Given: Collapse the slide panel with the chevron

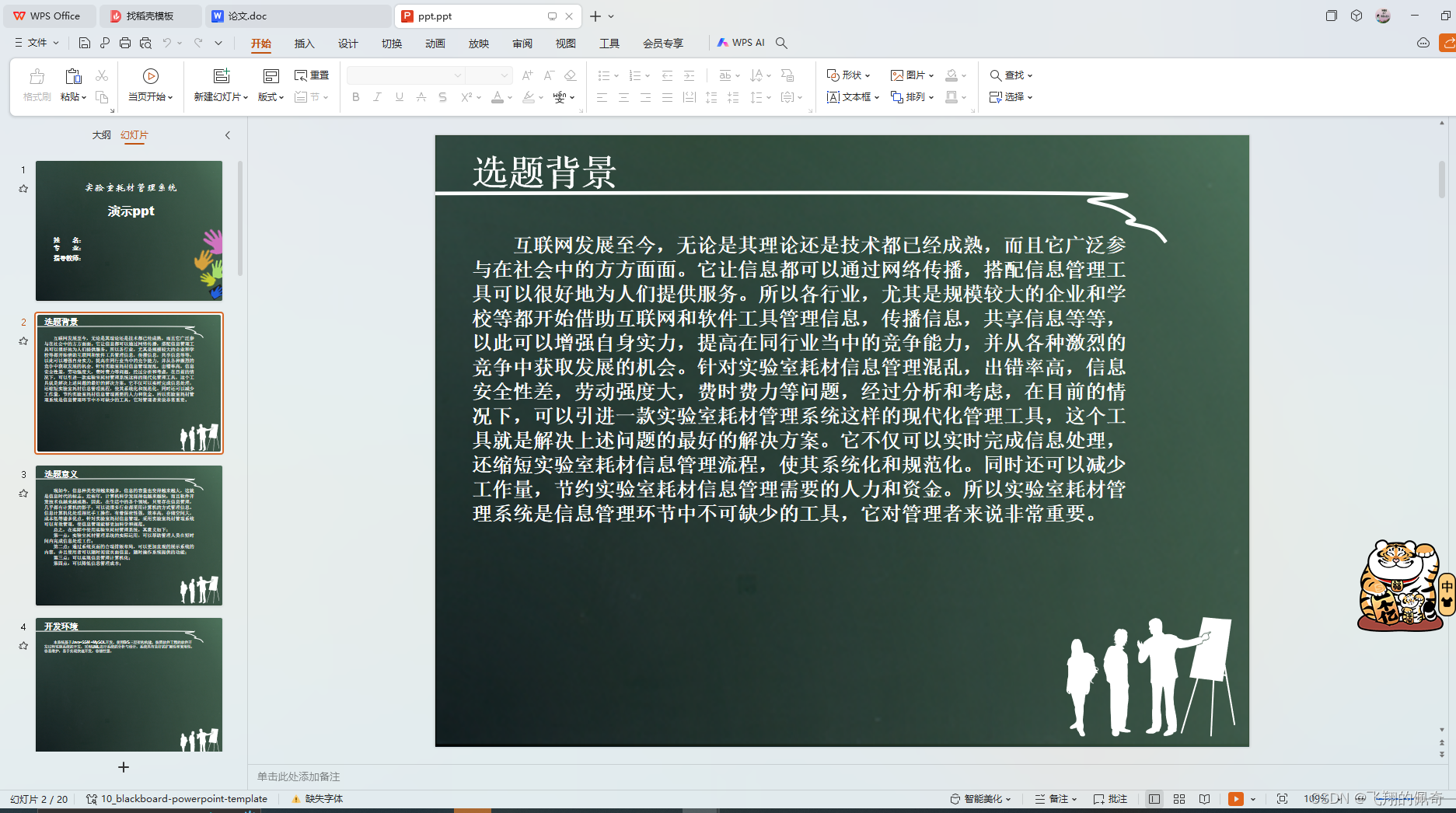Looking at the screenshot, I should coord(228,135).
